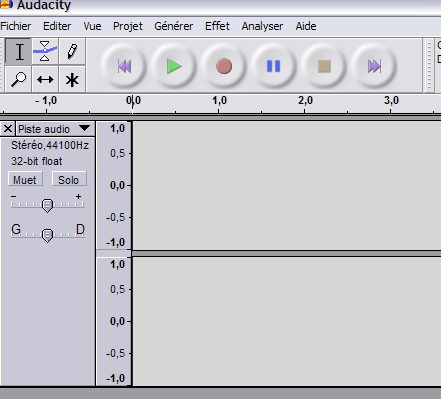Open the Piste audio track dropdown menu
This screenshot has width=441, height=399.
pos(55,129)
